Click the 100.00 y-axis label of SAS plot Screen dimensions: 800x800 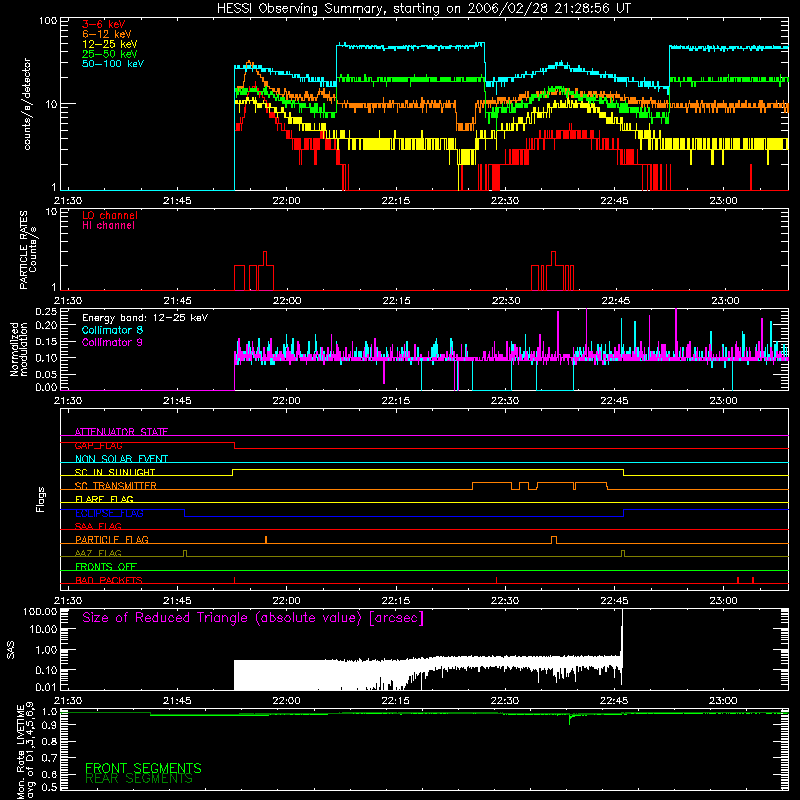(x=40, y=612)
